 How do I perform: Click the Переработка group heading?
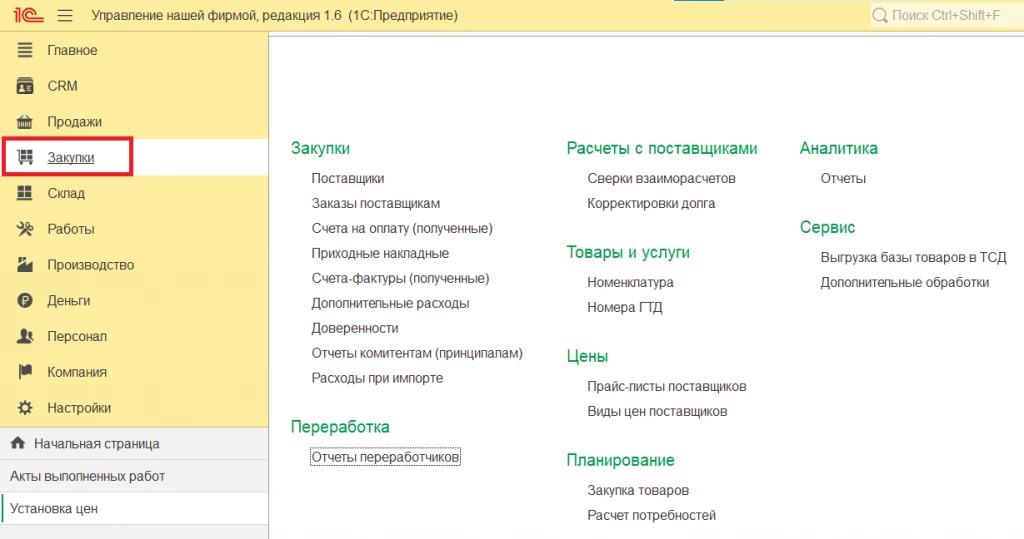pyautogui.click(x=340, y=427)
